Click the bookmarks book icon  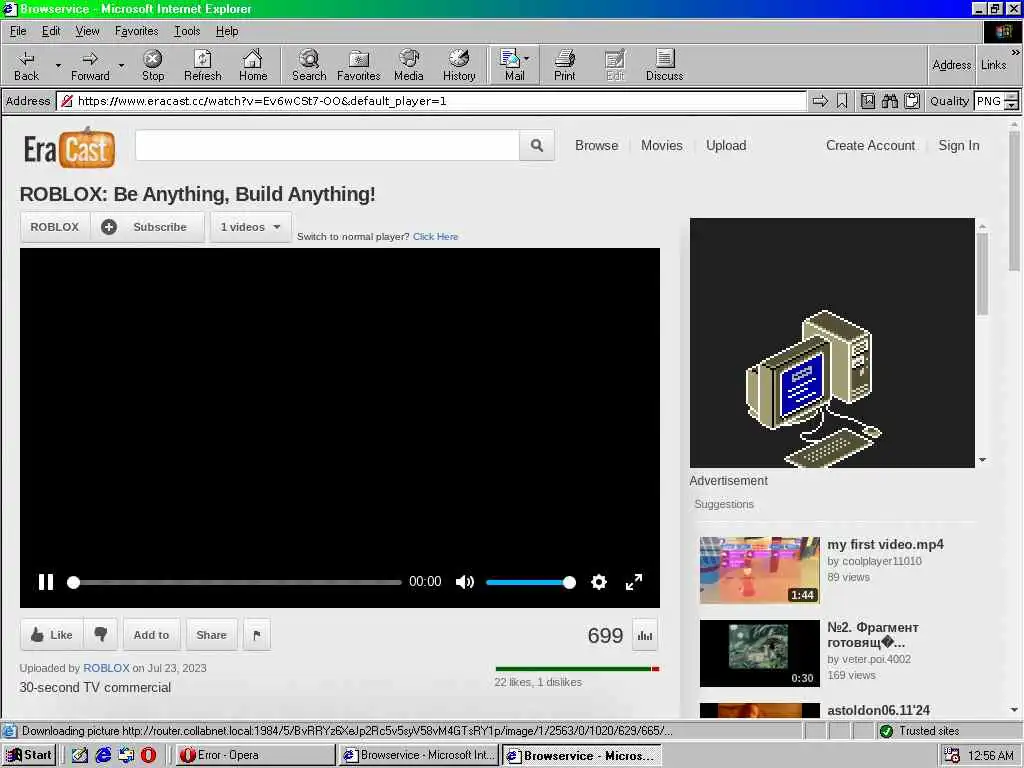tap(868, 101)
